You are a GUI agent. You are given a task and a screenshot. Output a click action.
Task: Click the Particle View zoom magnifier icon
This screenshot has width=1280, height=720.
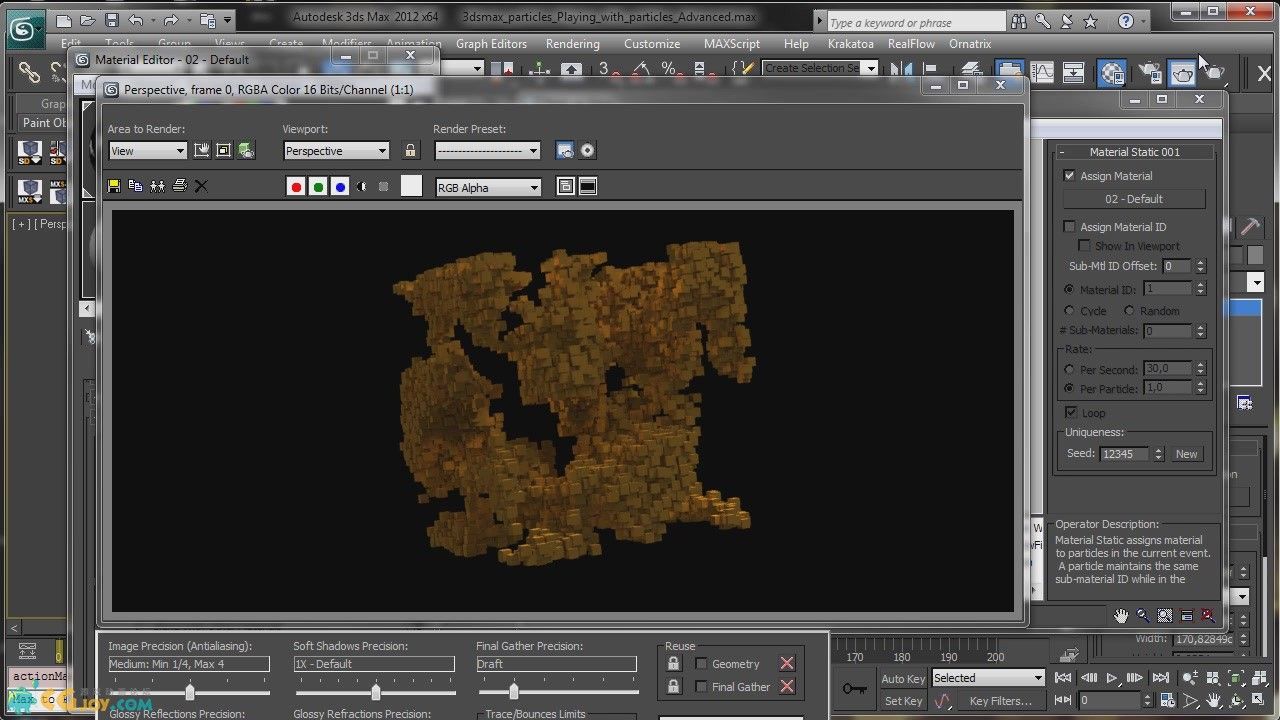click(1143, 615)
